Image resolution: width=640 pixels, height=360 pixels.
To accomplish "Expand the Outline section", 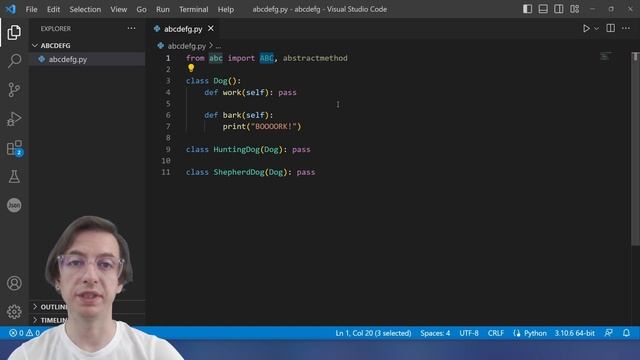I will click(x=87, y=307).
